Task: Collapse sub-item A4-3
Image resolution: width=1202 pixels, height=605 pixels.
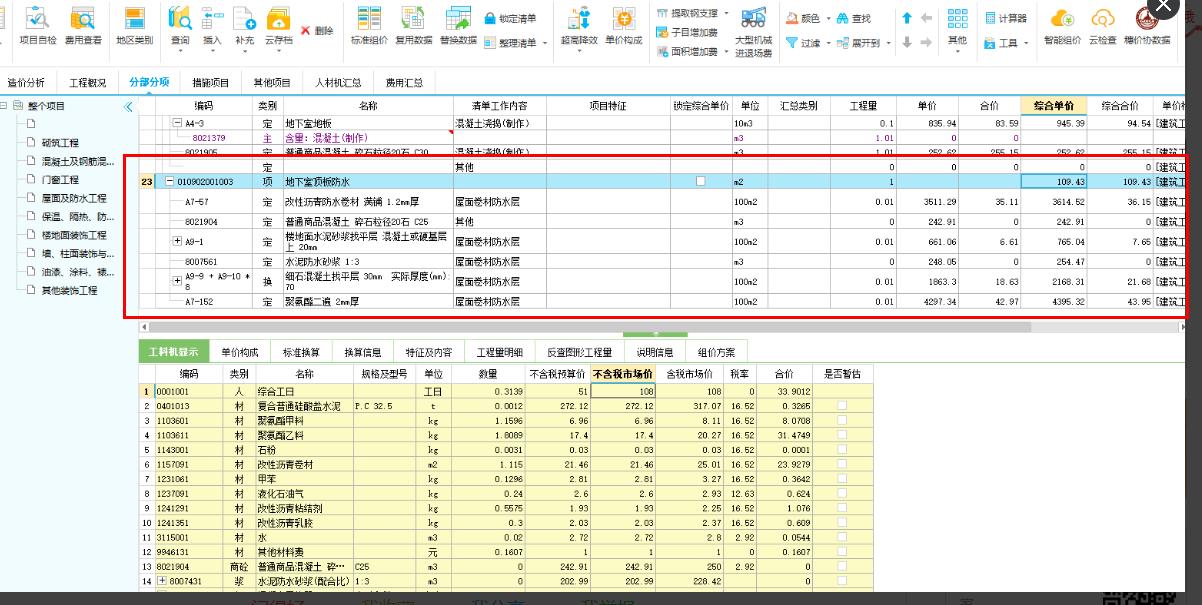Action: [177, 123]
